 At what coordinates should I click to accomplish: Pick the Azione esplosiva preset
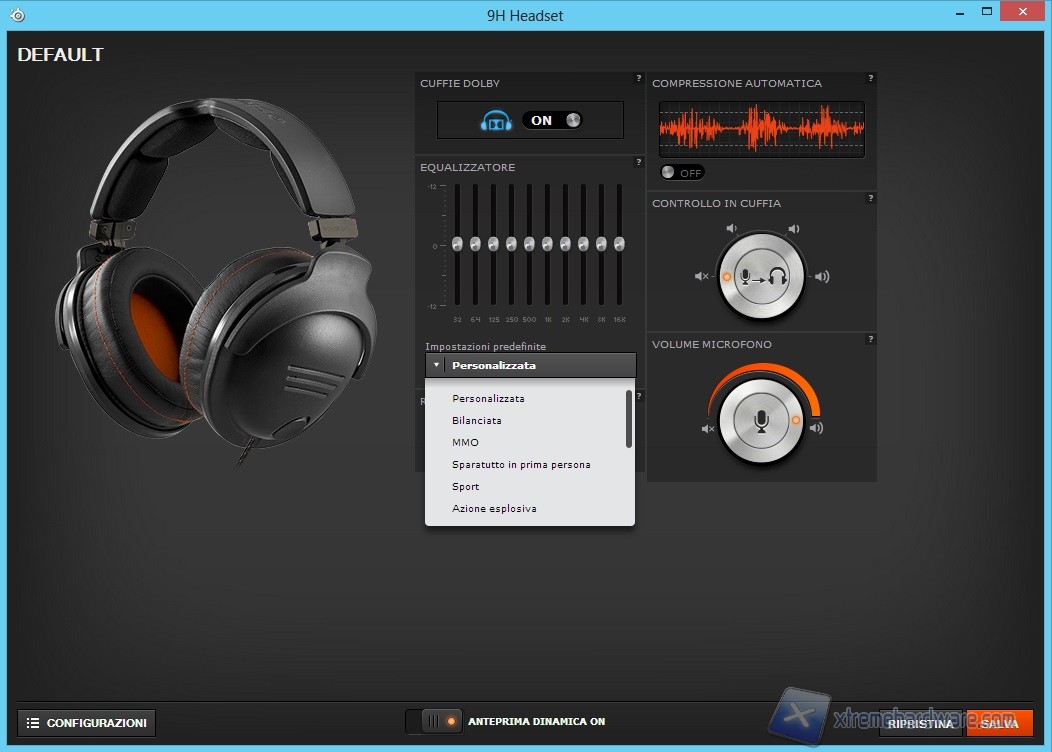click(x=494, y=508)
